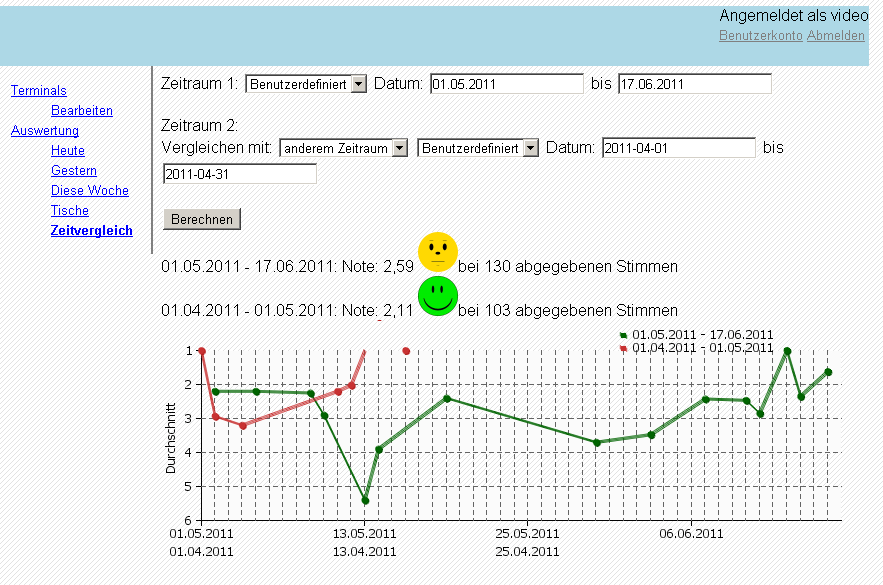Viewport: 883px width, 585px height.
Task: Open the Auswertung menu link
Action: pos(45,131)
